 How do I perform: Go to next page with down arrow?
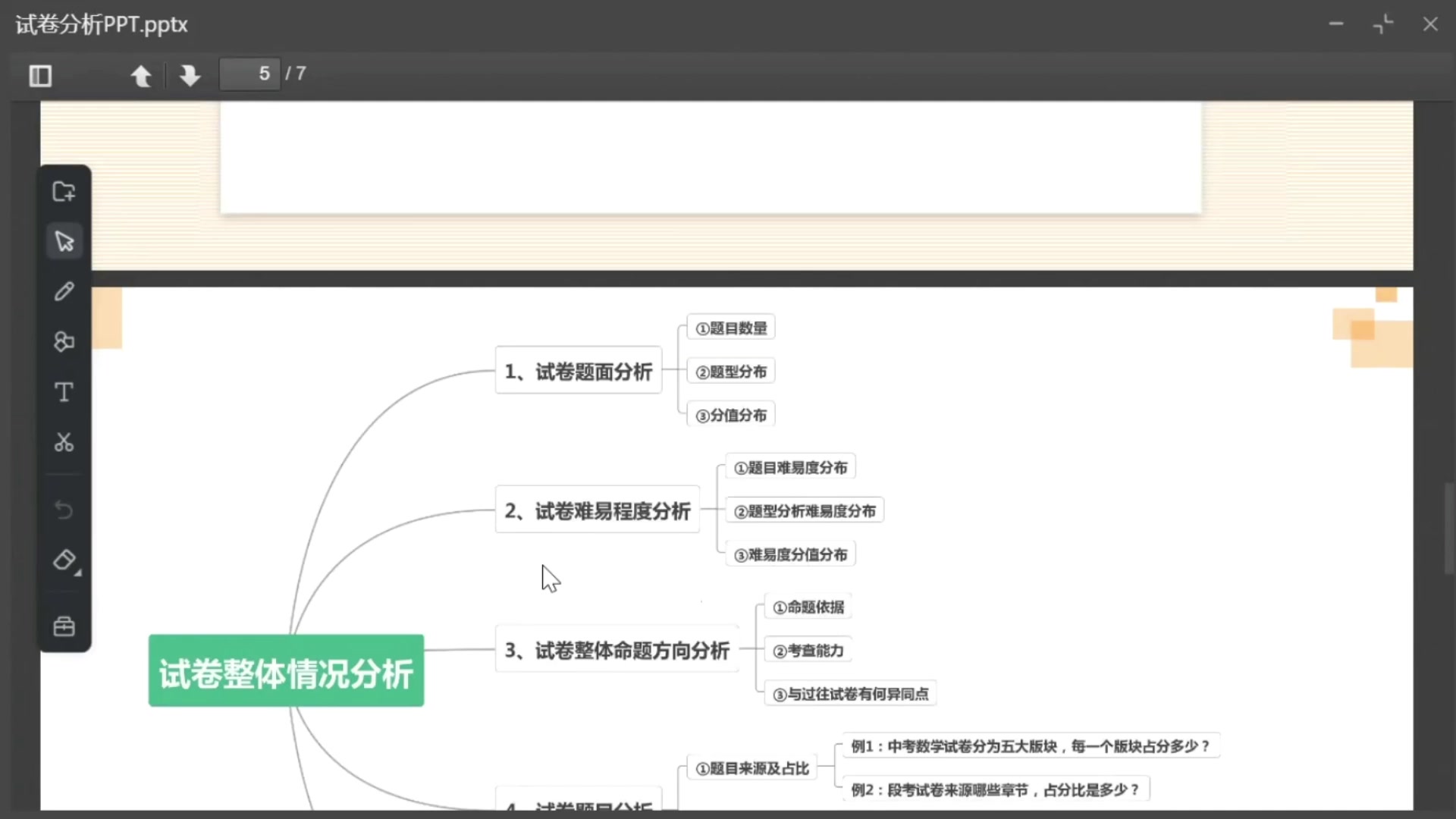coord(190,75)
